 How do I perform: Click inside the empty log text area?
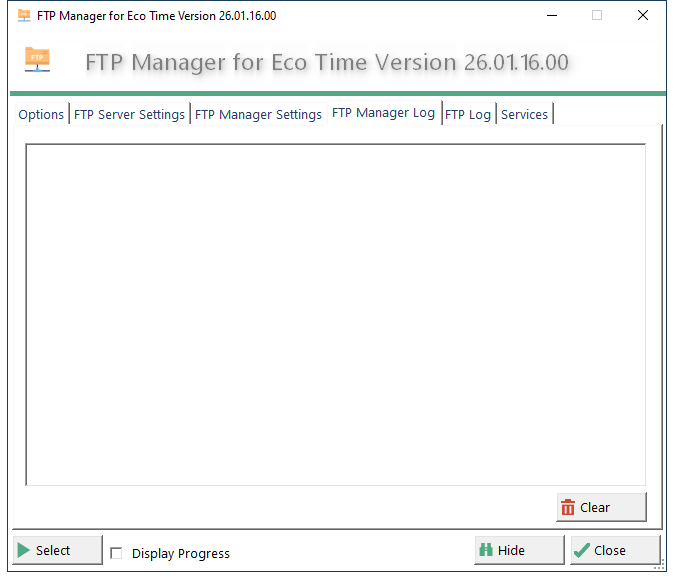click(335, 315)
